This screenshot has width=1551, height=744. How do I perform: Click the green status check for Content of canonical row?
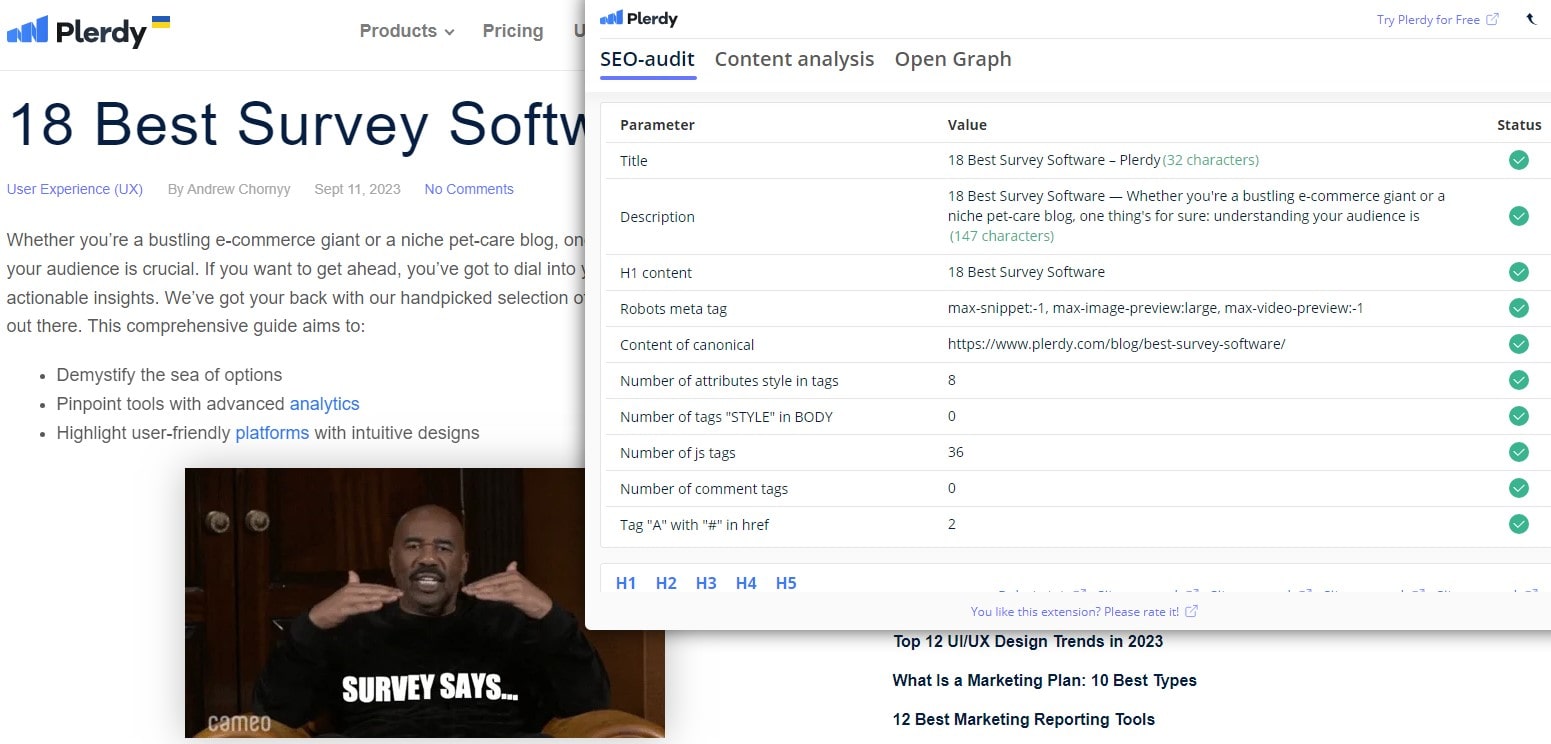[1519, 344]
